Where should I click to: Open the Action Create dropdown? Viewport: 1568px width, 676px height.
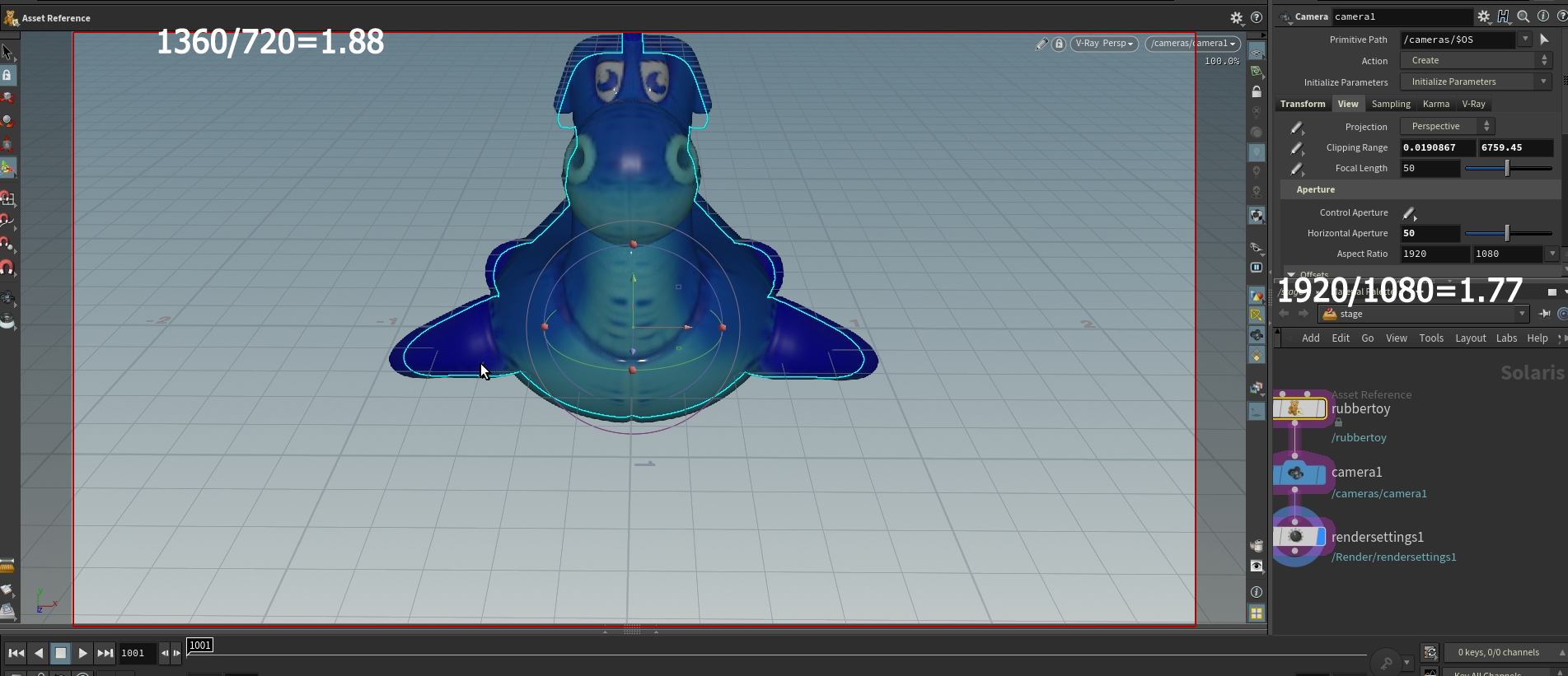coord(1476,60)
